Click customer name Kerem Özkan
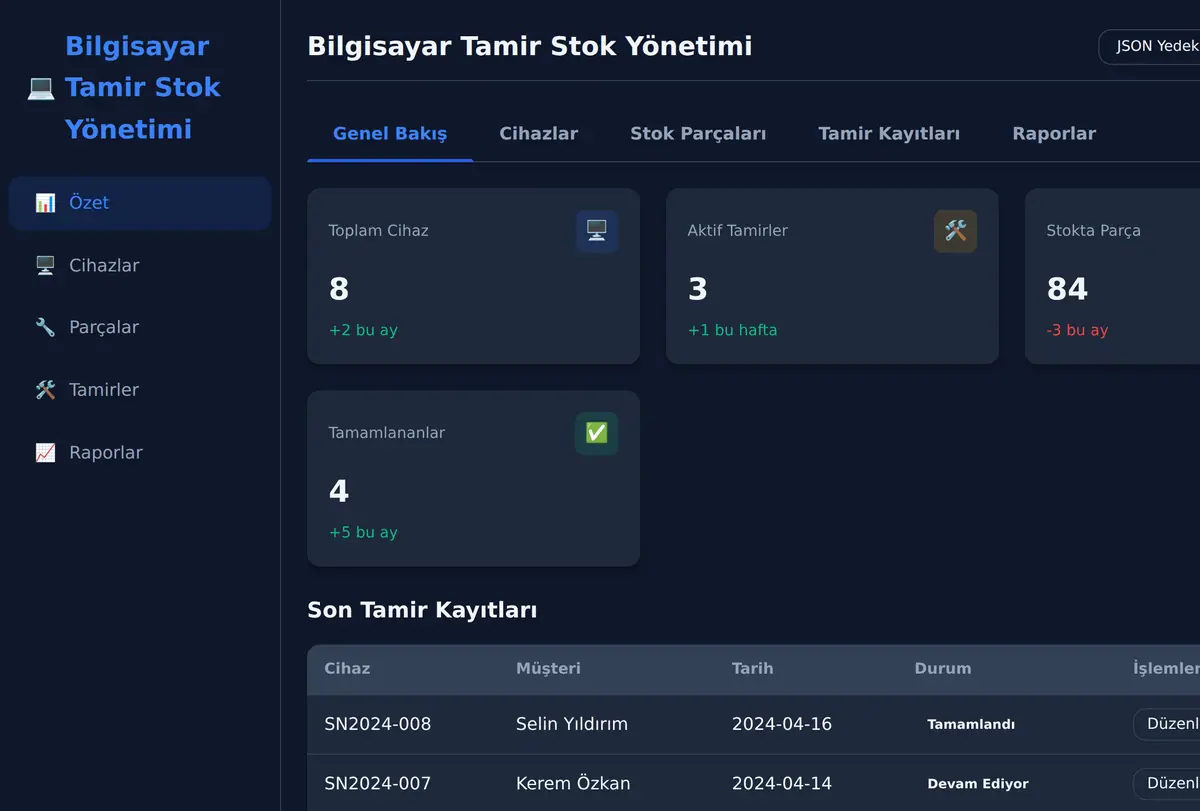 click(x=573, y=783)
